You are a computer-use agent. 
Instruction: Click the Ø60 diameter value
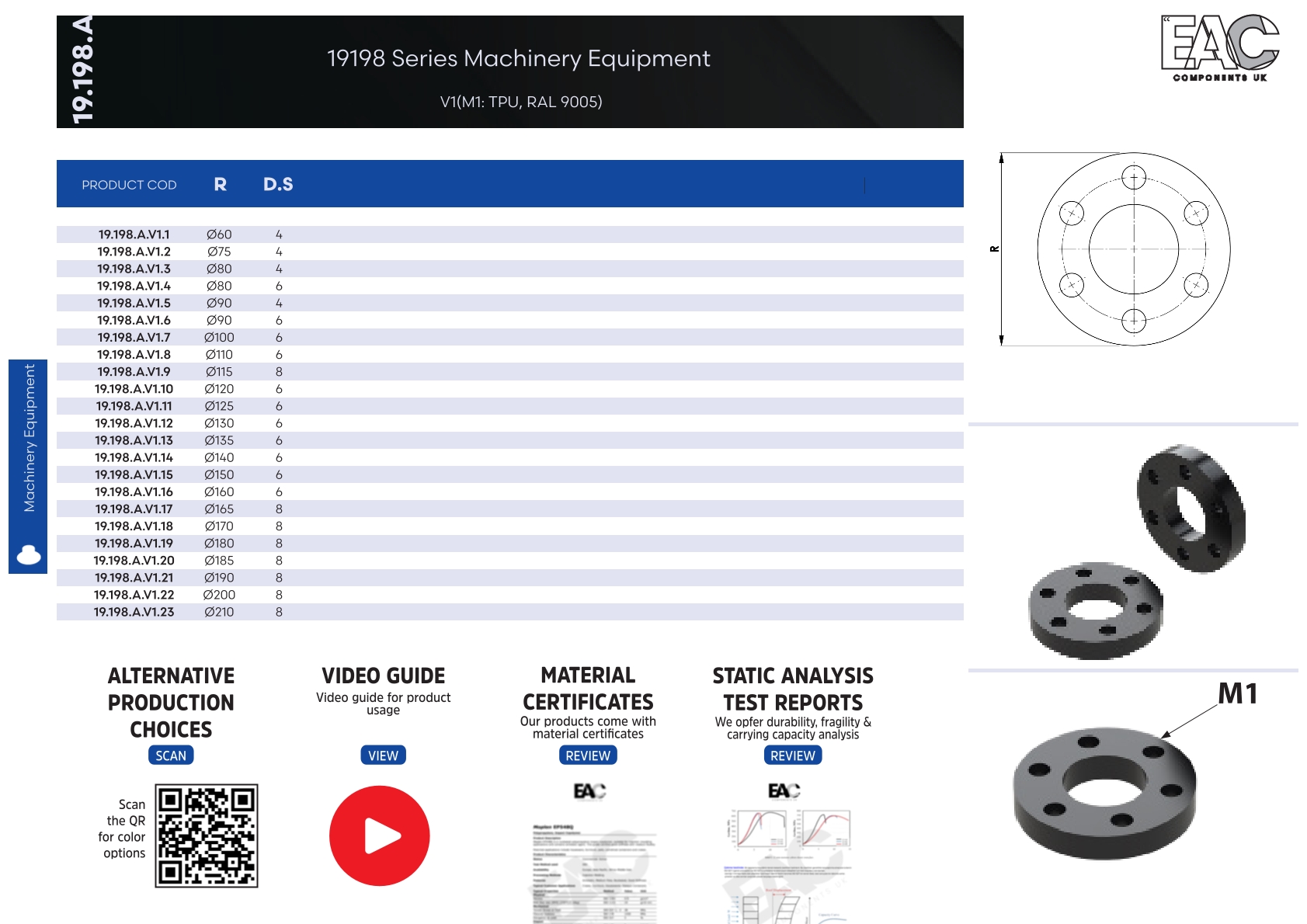[219, 234]
